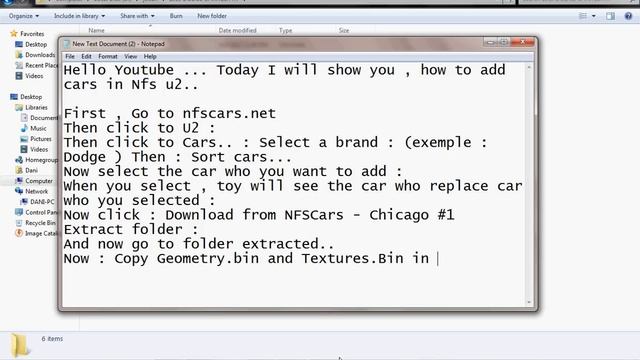This screenshot has width=640, height=360.
Task: Open Notepad Help menu
Action: [150, 56]
